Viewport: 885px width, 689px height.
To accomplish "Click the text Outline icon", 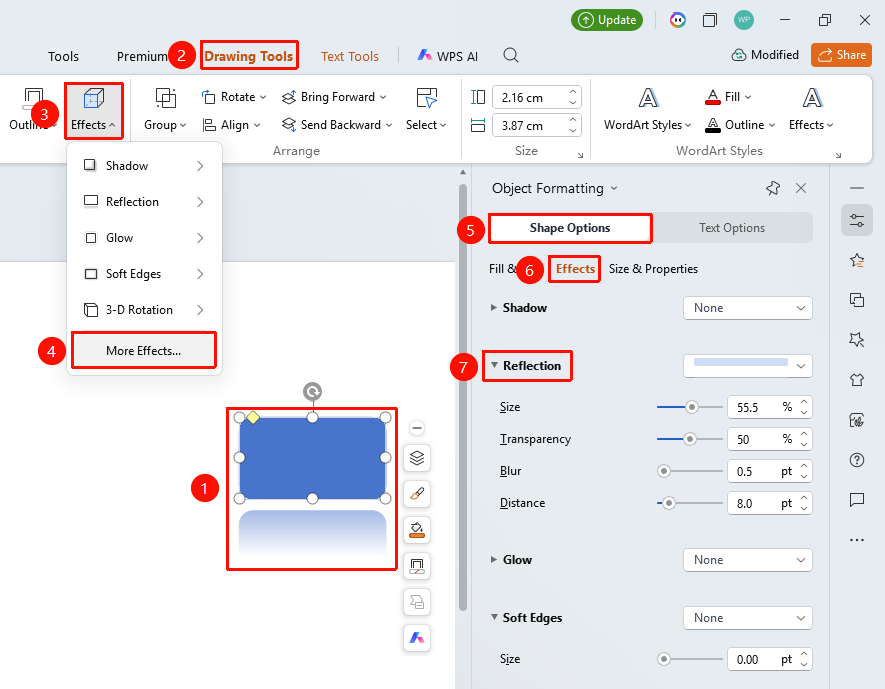I will pyautogui.click(x=713, y=125).
